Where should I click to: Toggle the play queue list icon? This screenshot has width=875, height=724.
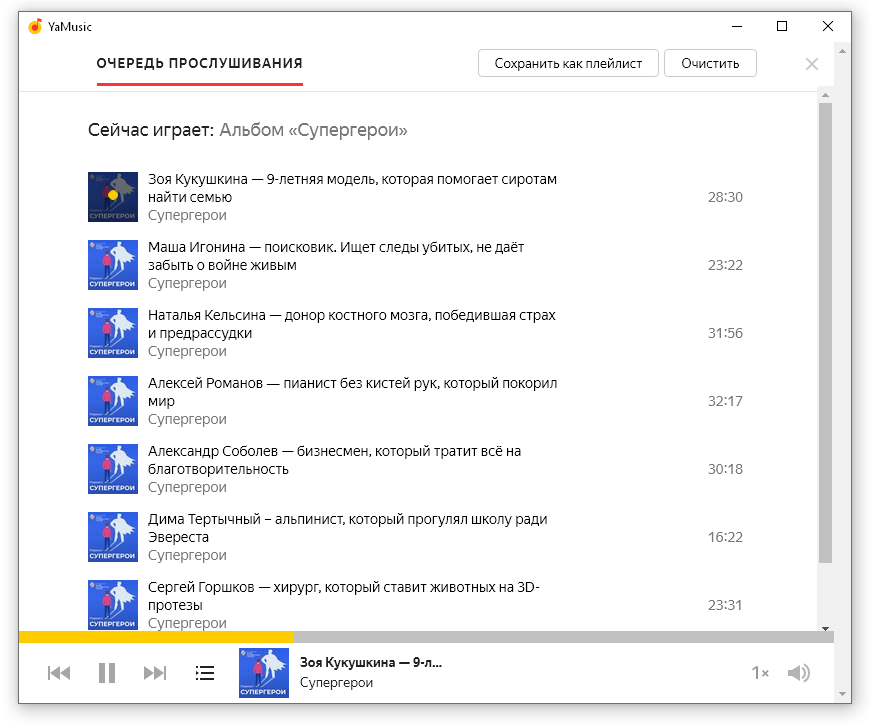click(x=205, y=673)
